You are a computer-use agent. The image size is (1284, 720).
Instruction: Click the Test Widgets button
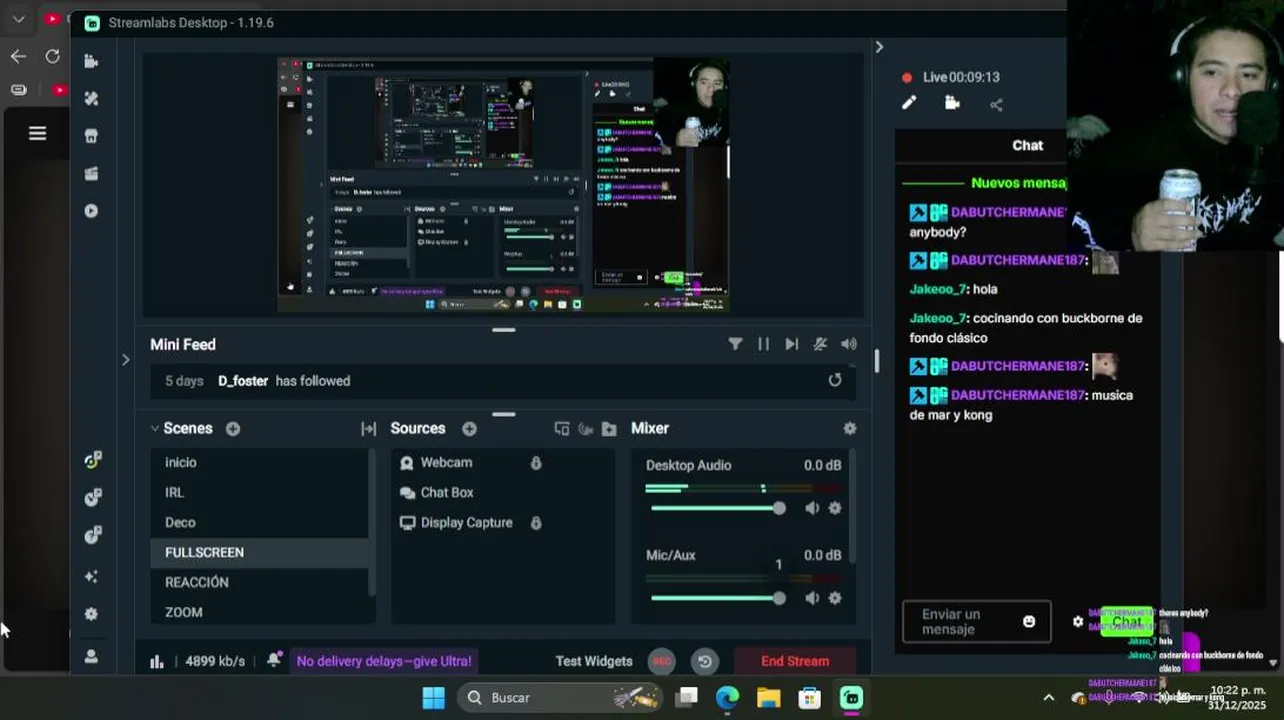click(594, 661)
